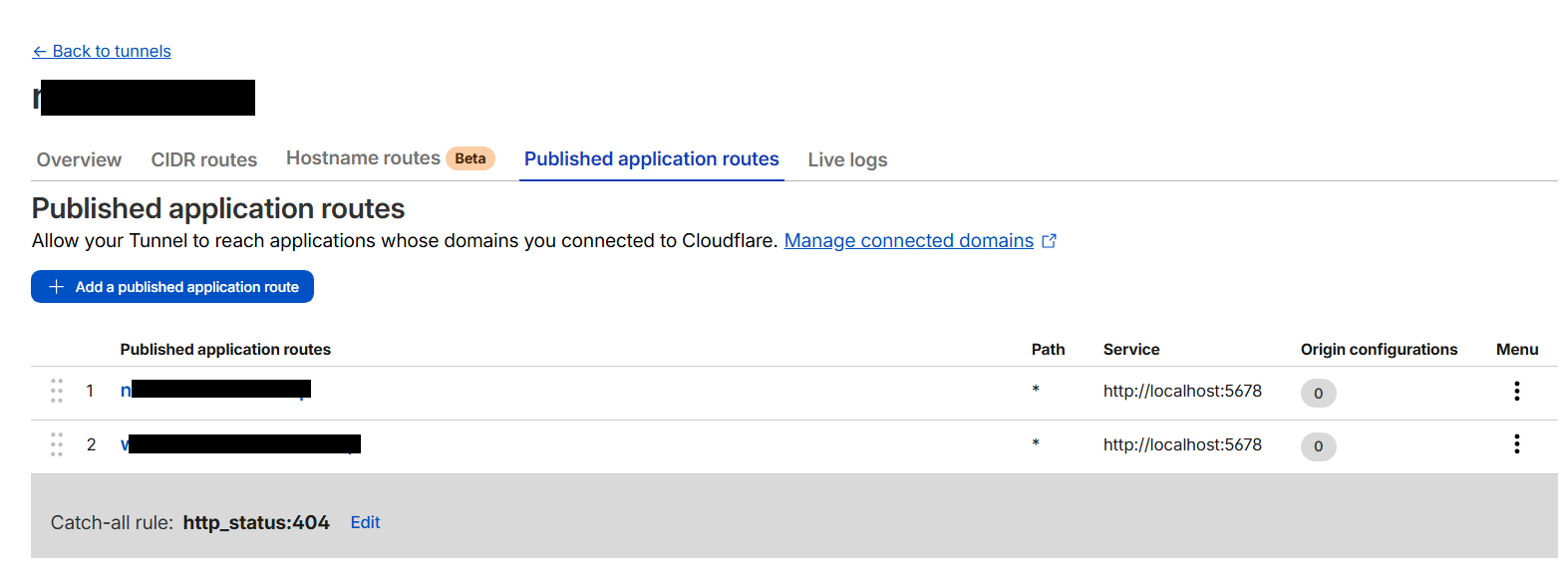
Task: Select the Hostname routes tab
Action: click(x=363, y=158)
